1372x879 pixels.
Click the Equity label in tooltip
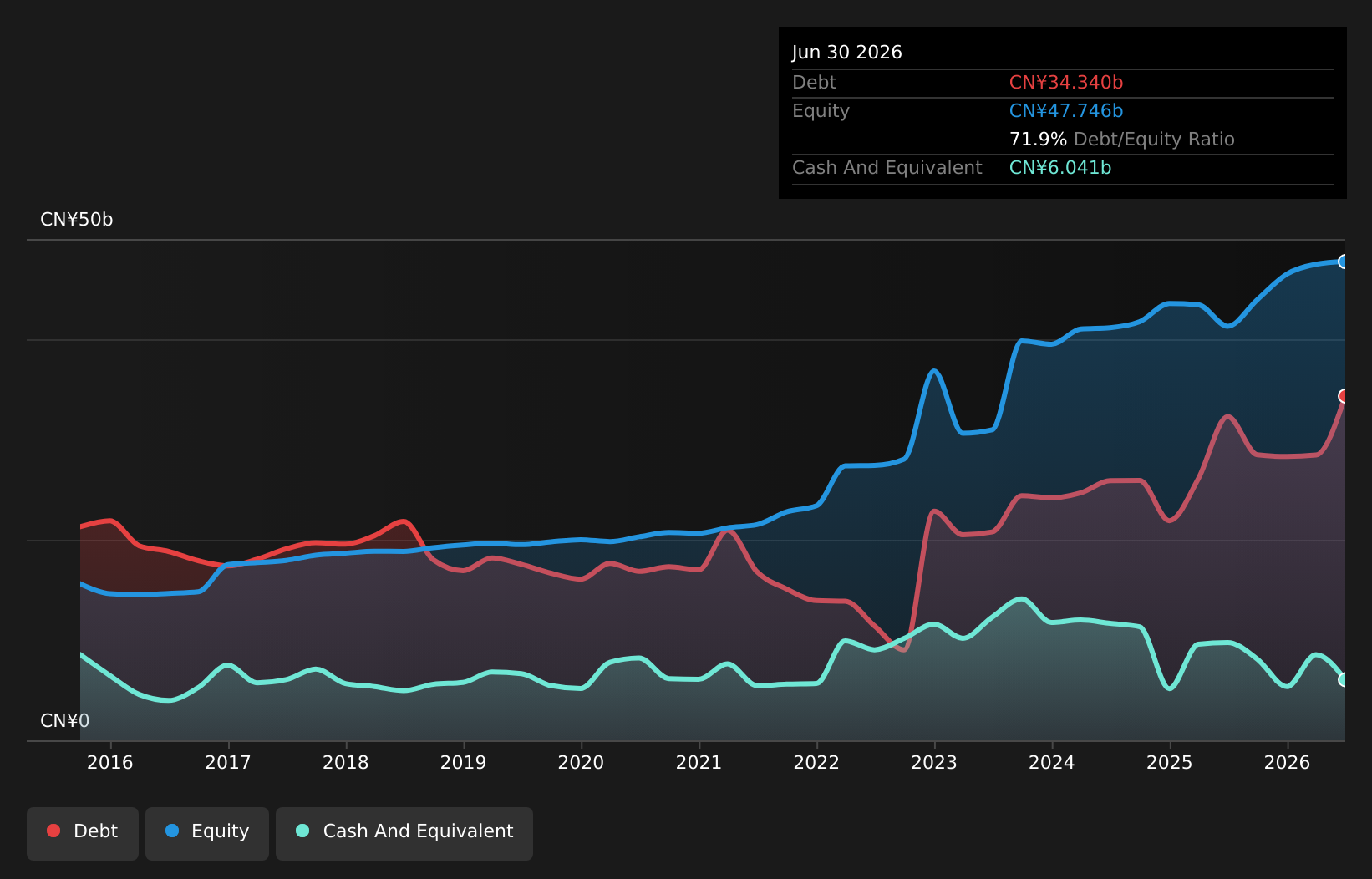point(821,111)
